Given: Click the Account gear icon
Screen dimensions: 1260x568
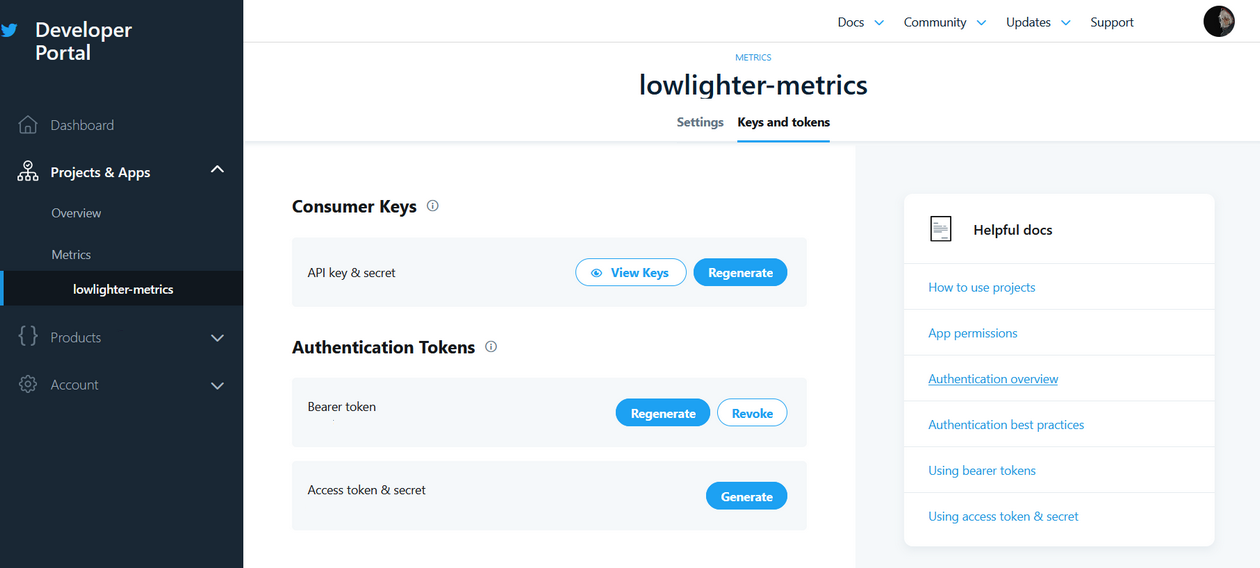Looking at the screenshot, I should [28, 384].
